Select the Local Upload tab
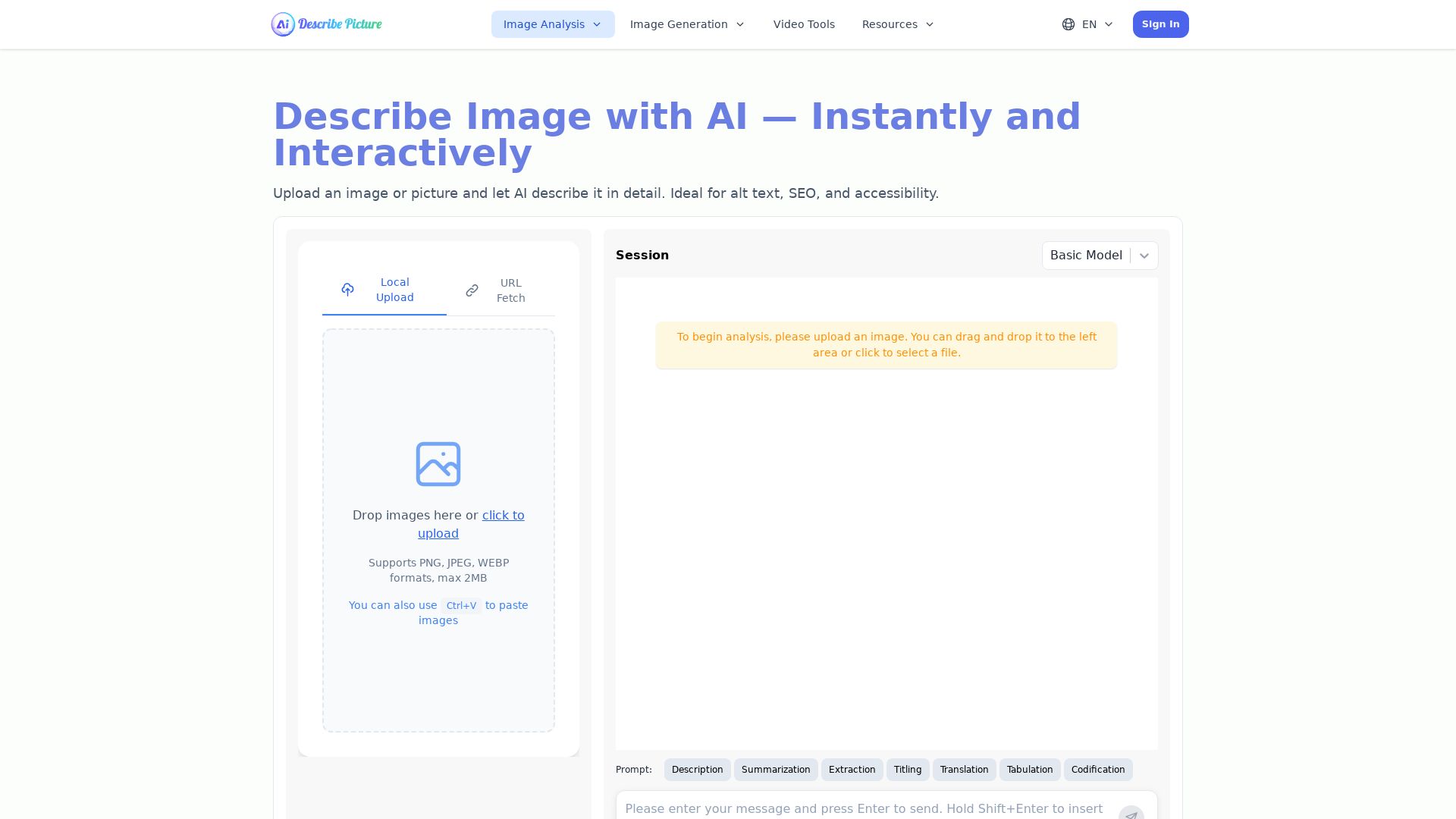The width and height of the screenshot is (1456, 819). coord(384,290)
